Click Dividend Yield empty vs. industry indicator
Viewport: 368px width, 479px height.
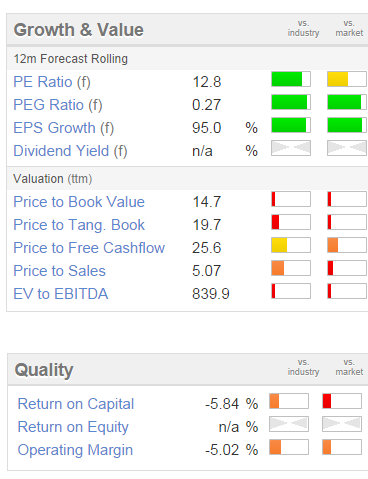291,148
